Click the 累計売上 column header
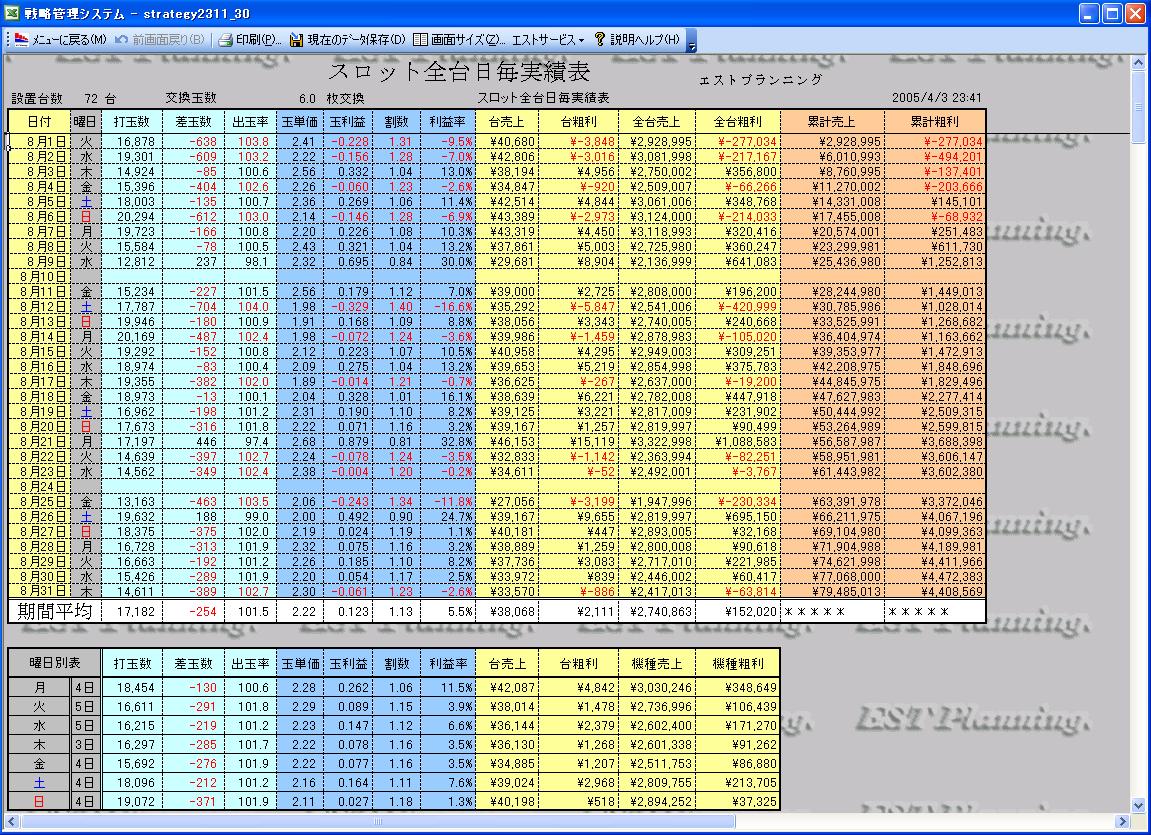The width and height of the screenshot is (1151, 835). tap(832, 122)
